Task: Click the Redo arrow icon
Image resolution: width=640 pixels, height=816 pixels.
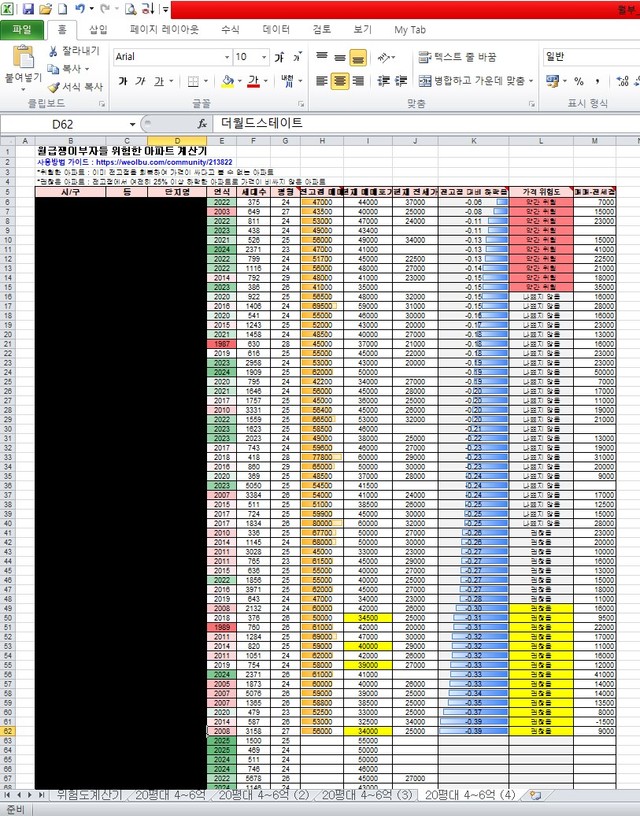Action: click(105, 8)
